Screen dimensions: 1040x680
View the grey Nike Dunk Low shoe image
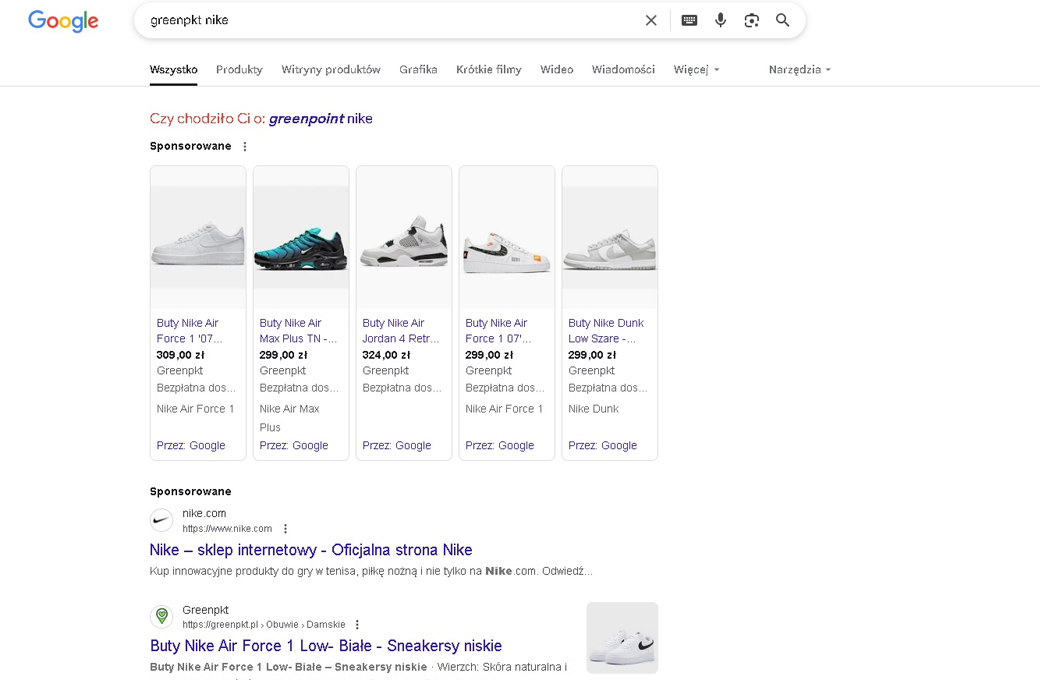(610, 238)
